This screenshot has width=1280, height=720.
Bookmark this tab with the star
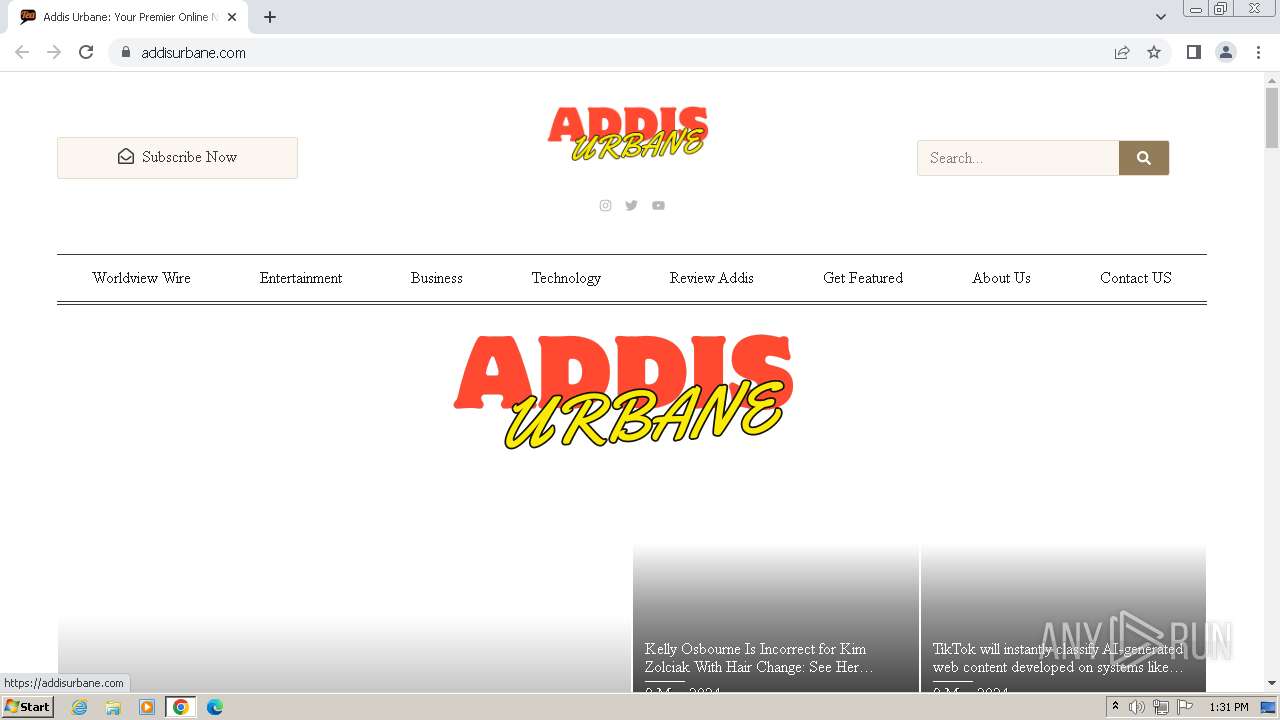click(1154, 52)
